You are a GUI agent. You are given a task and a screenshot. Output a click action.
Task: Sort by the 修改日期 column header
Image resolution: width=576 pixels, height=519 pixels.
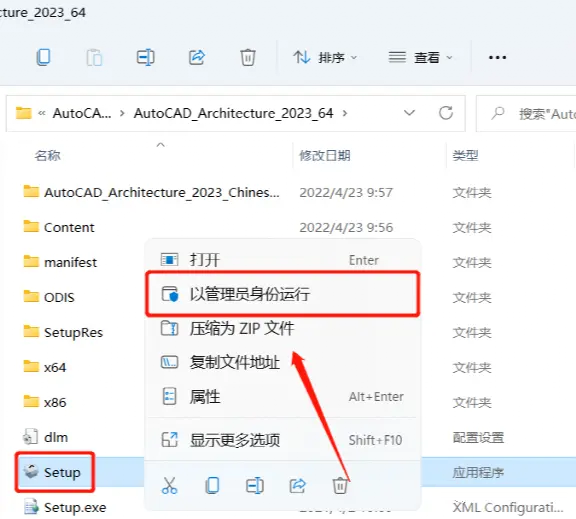coord(325,156)
